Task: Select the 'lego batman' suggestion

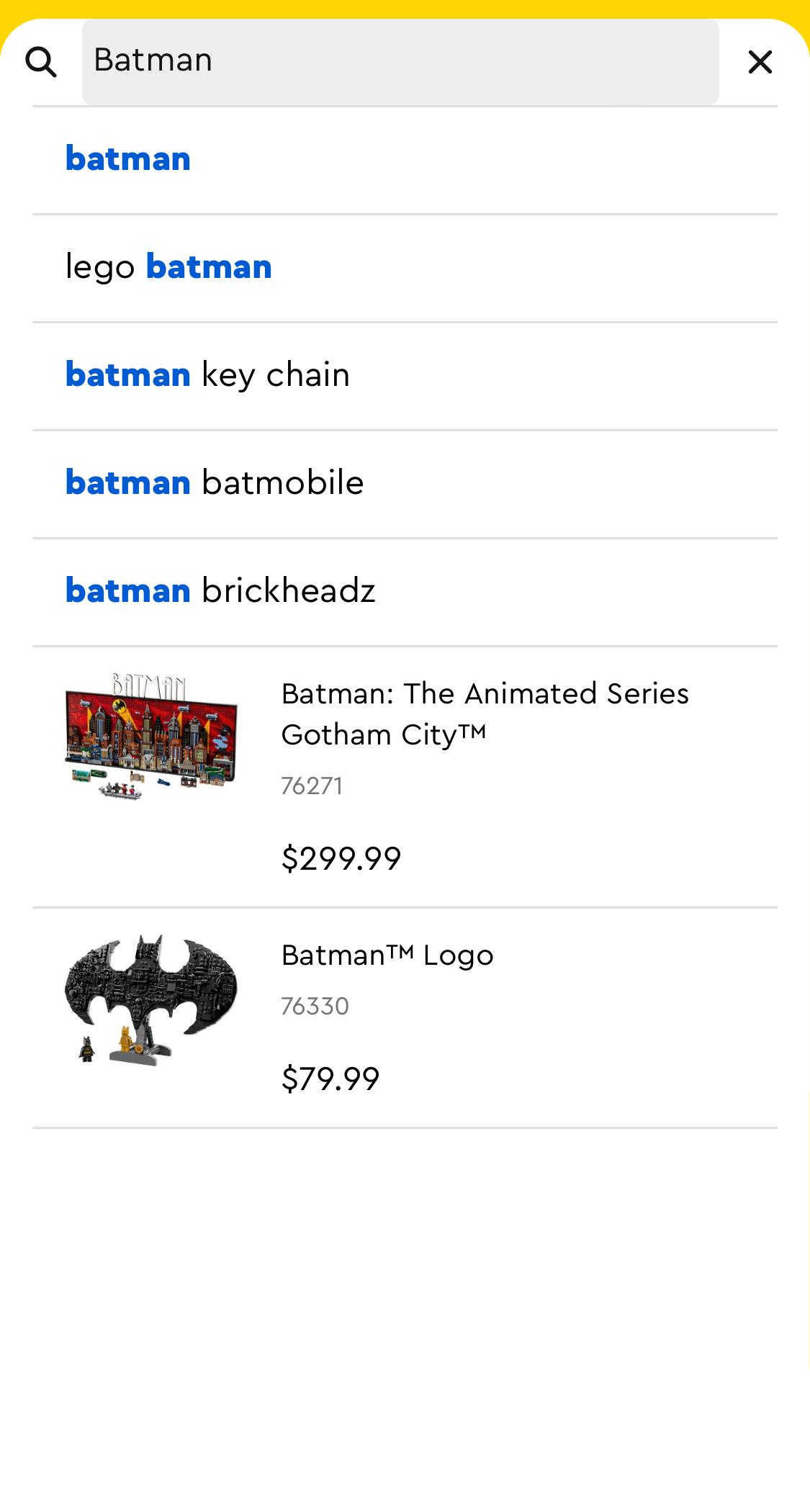Action: tap(167, 266)
